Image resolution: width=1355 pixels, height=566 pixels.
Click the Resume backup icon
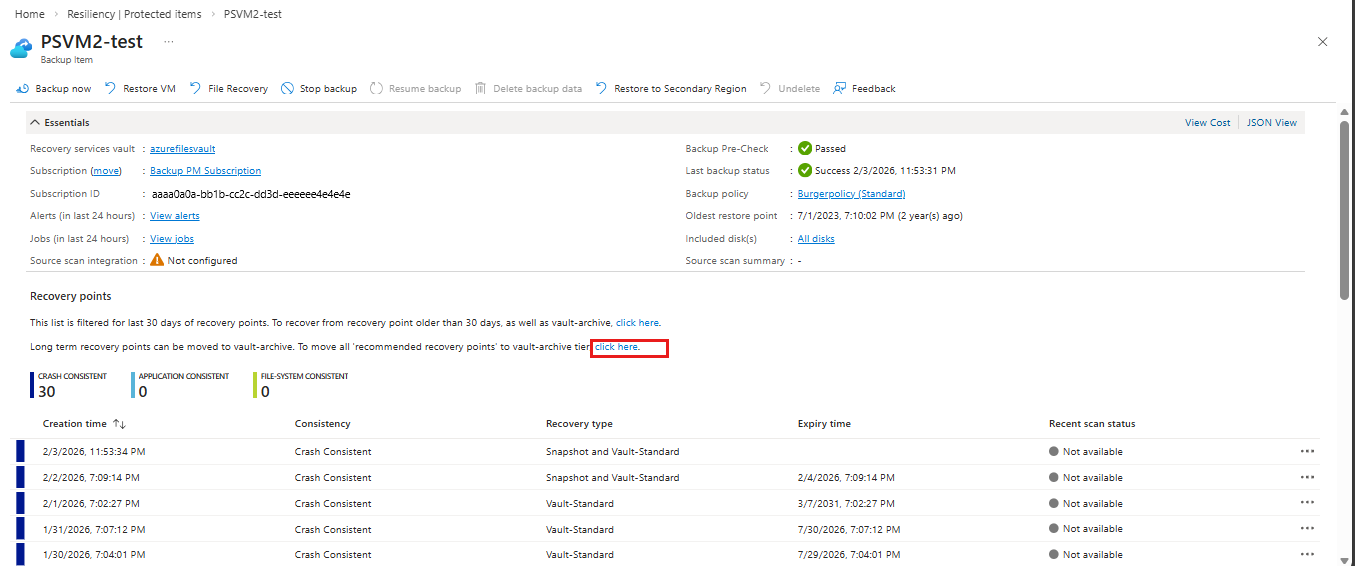pyautogui.click(x=376, y=89)
